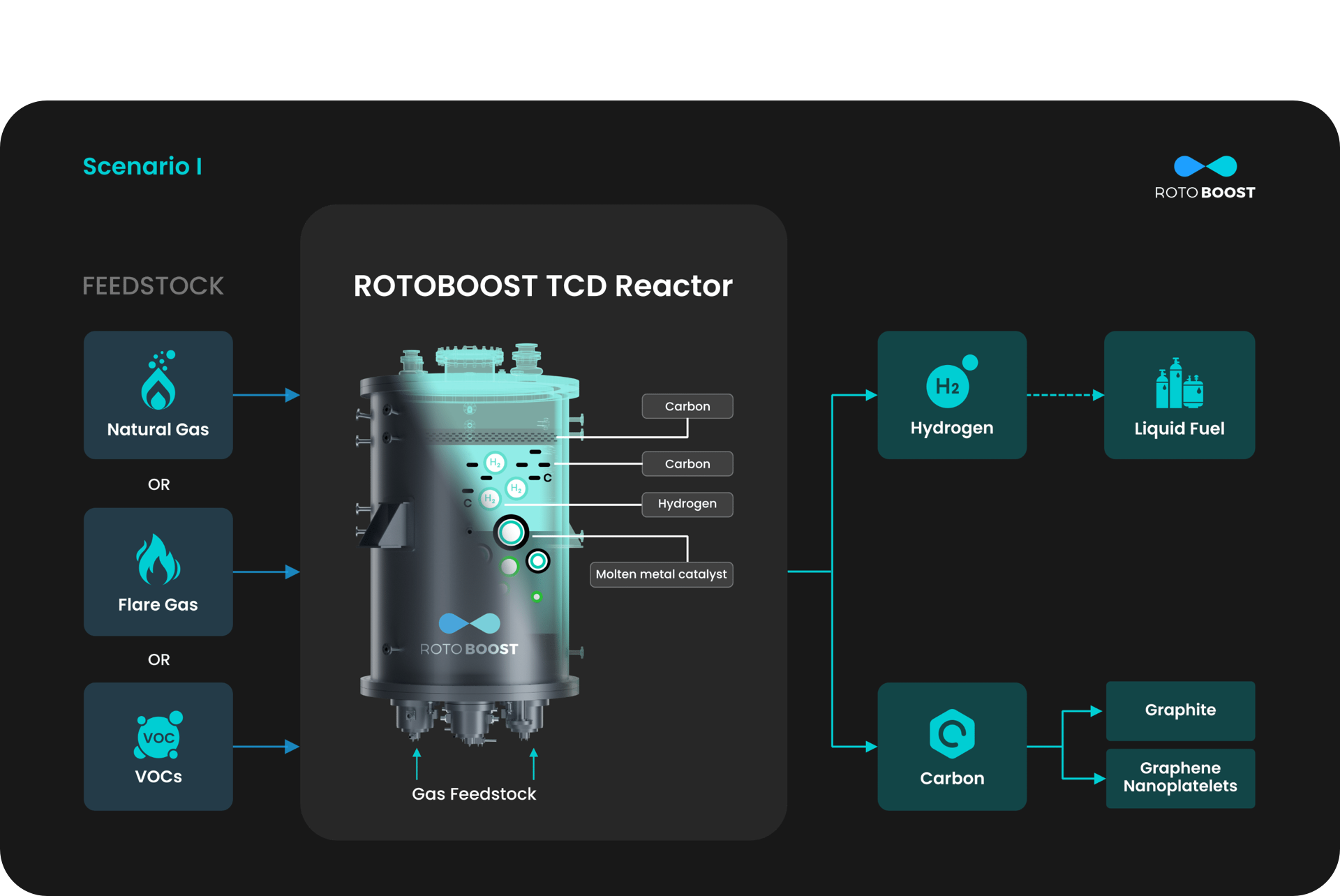Select the VOCs molecule icon

[x=158, y=736]
